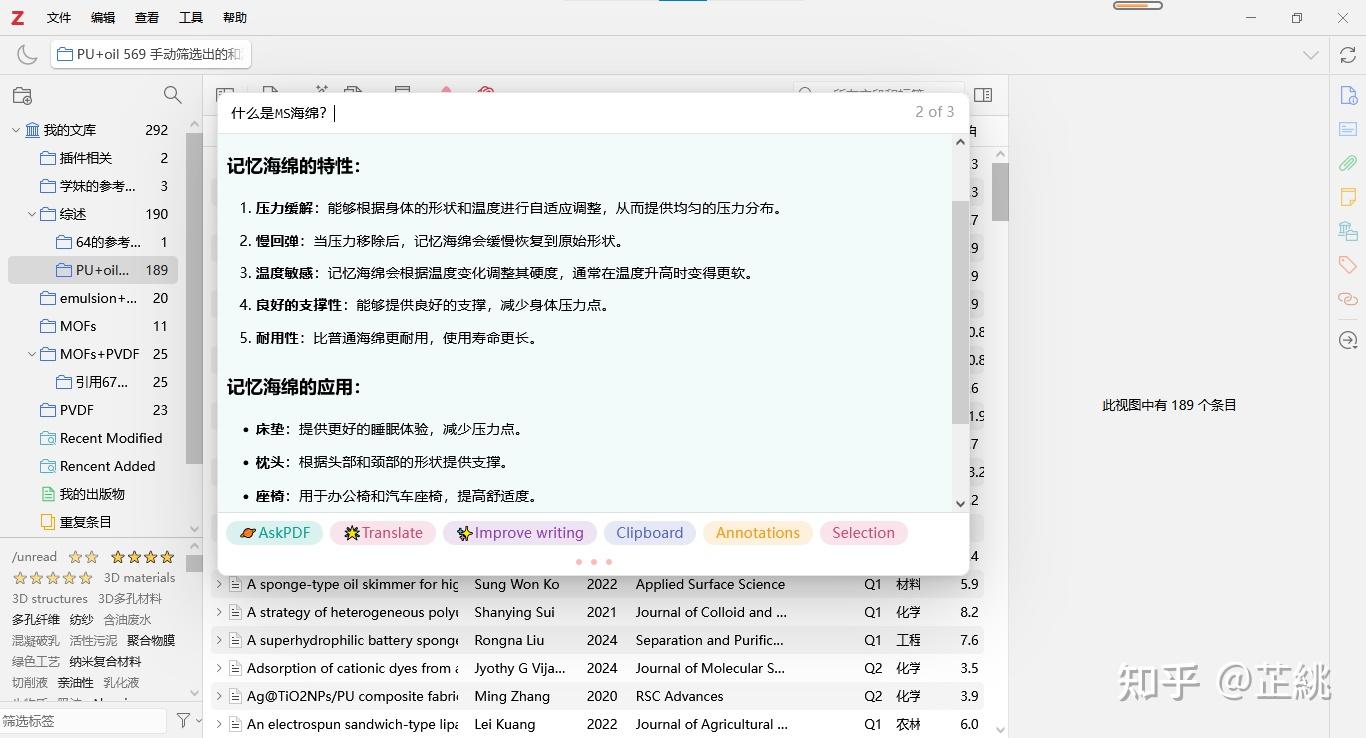Click document icon of Ag@TiO2NPs/PU row
Screen dimensions: 1366x738
(x=236, y=696)
